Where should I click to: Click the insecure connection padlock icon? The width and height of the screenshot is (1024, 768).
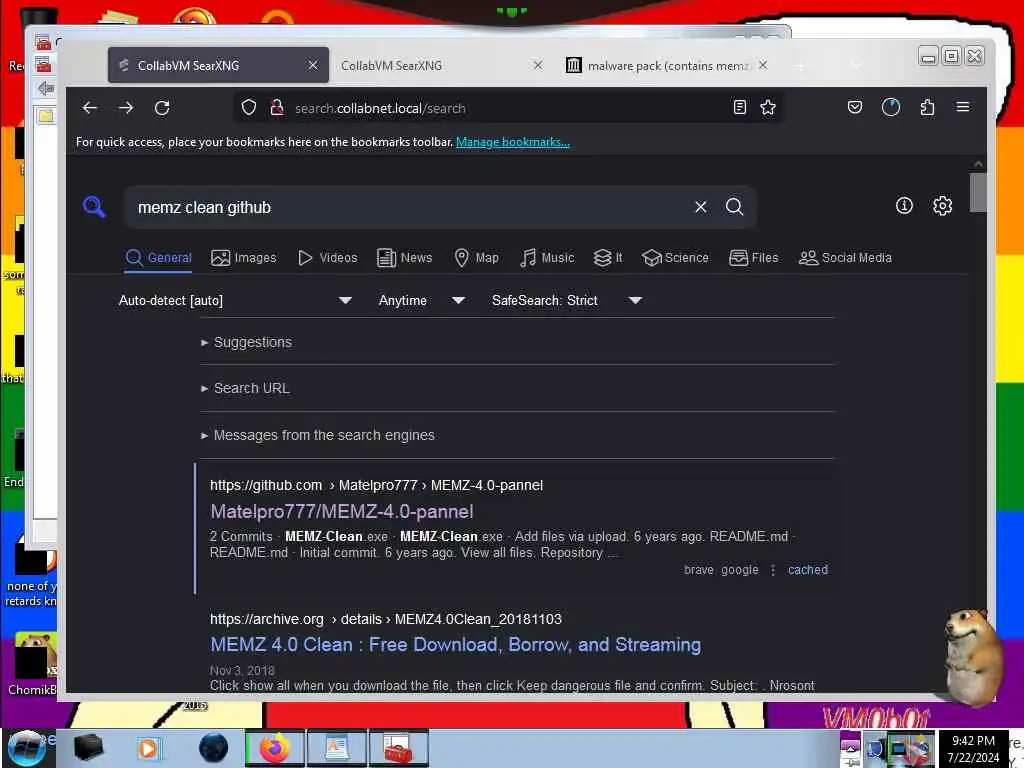[277, 108]
